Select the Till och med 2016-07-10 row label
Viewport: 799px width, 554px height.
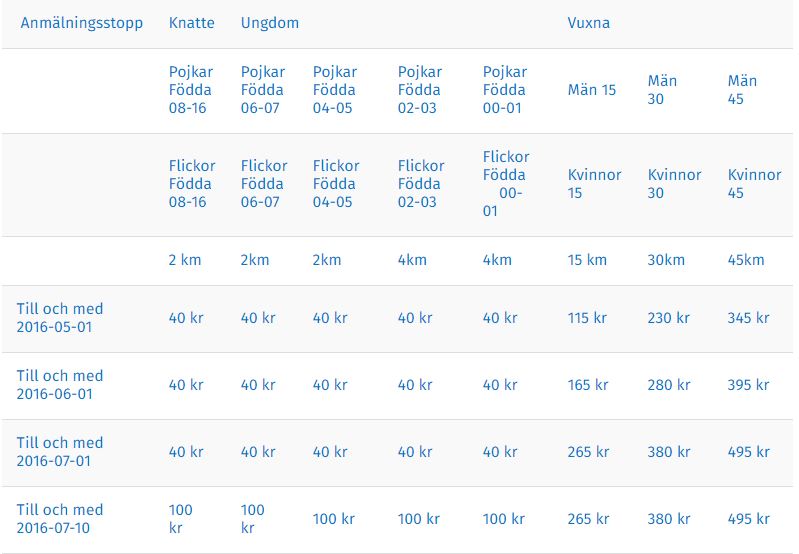point(60,519)
